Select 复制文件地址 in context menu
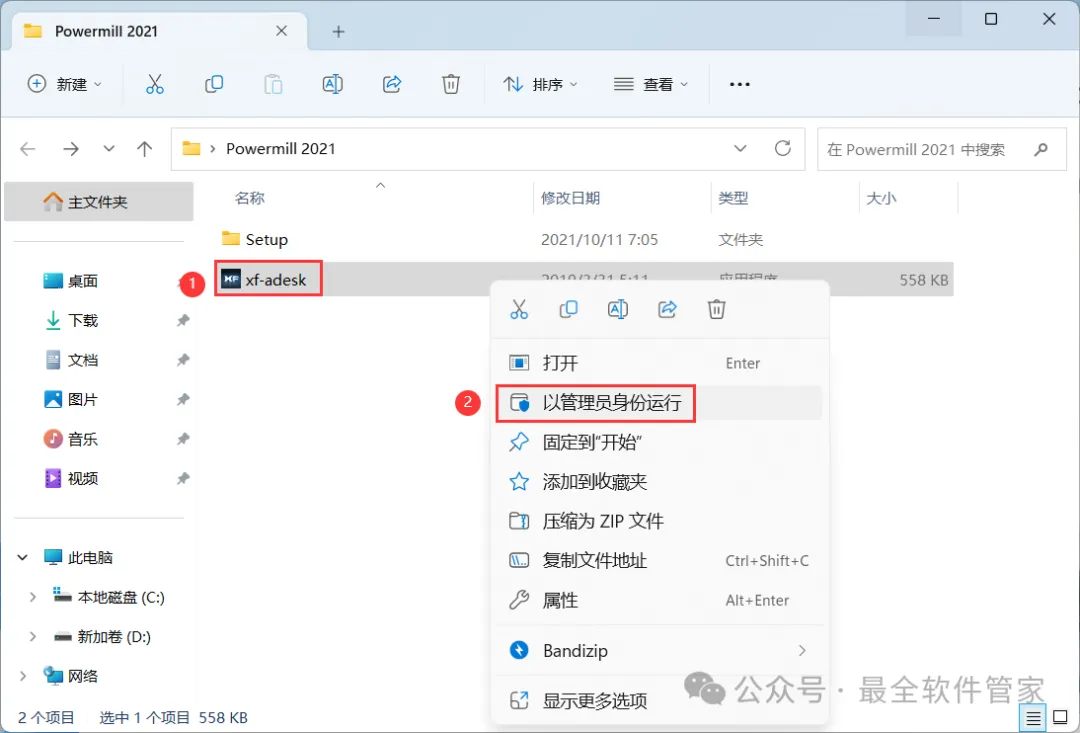 [659, 561]
